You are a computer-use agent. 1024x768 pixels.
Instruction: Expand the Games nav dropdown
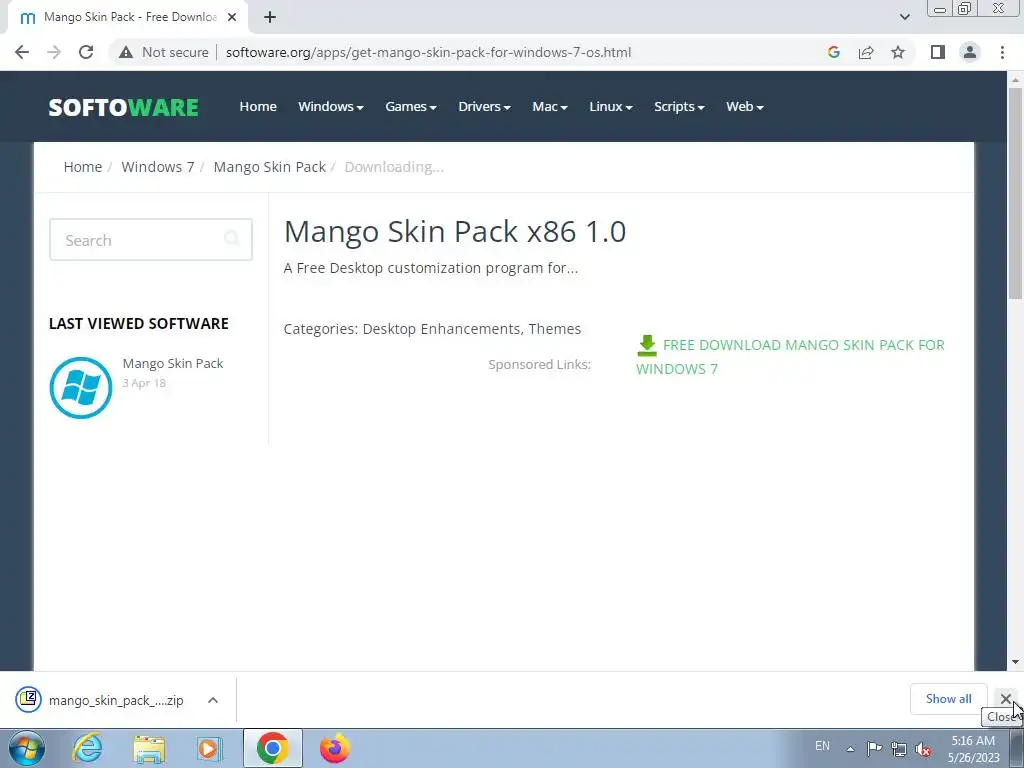(x=411, y=106)
